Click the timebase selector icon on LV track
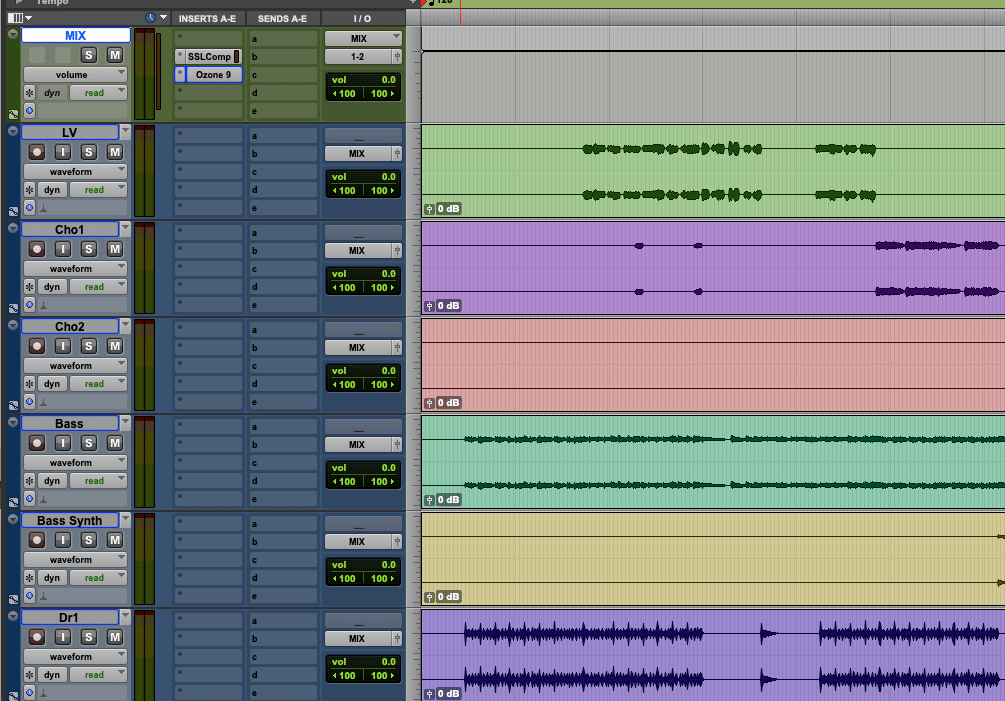Viewport: 1005px width, 701px height. pyautogui.click(x=29, y=207)
